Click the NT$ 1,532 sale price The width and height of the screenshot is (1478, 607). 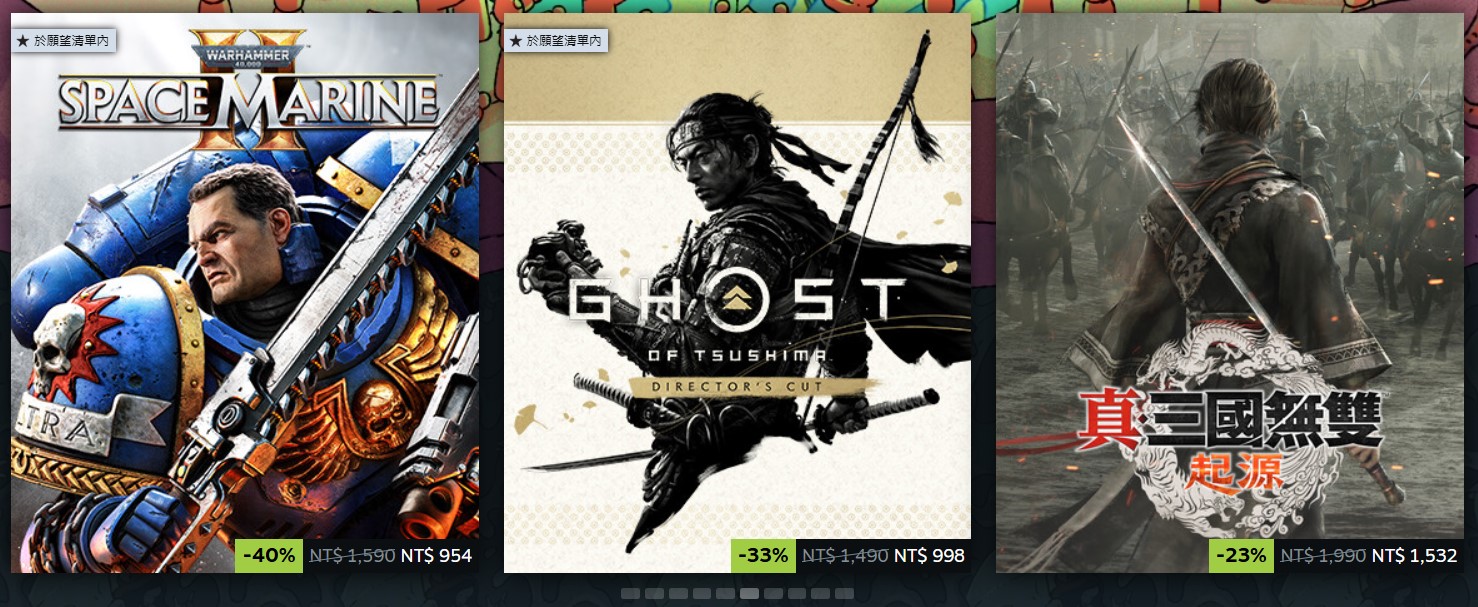(x=1415, y=555)
